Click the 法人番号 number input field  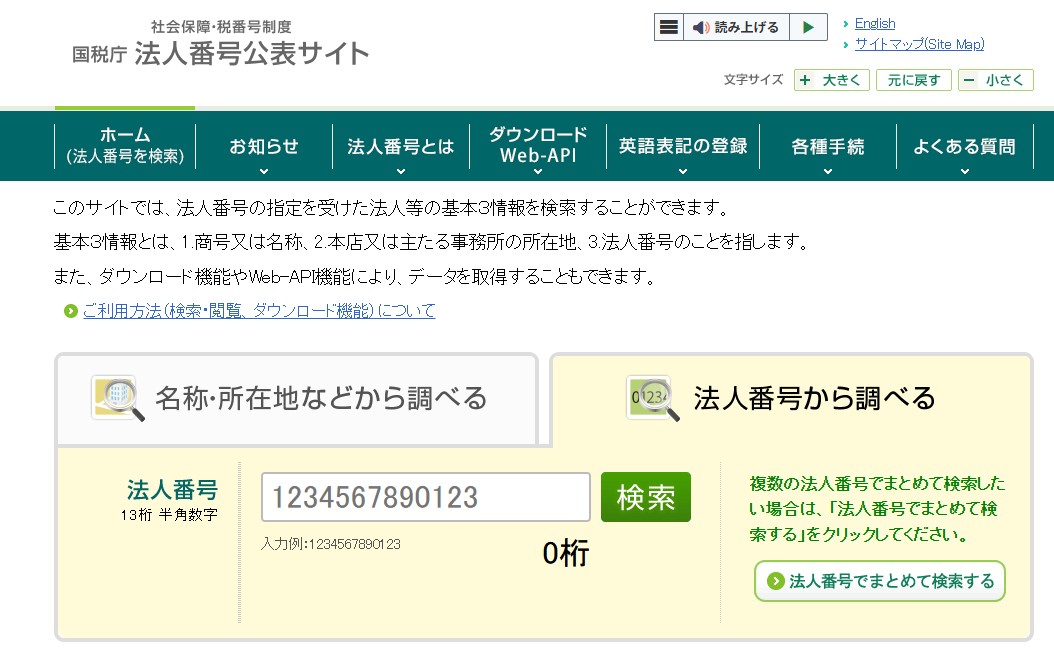425,497
